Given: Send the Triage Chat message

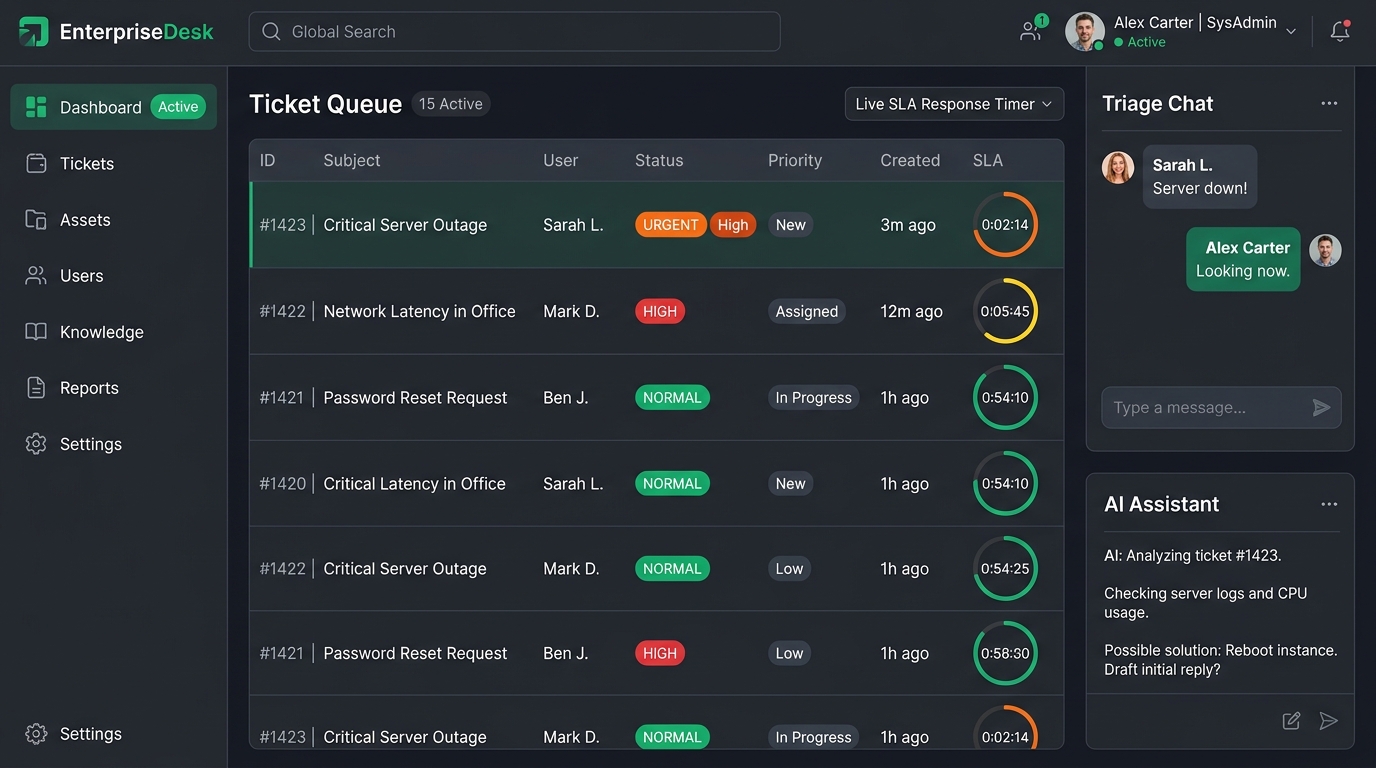Looking at the screenshot, I should coord(1321,407).
